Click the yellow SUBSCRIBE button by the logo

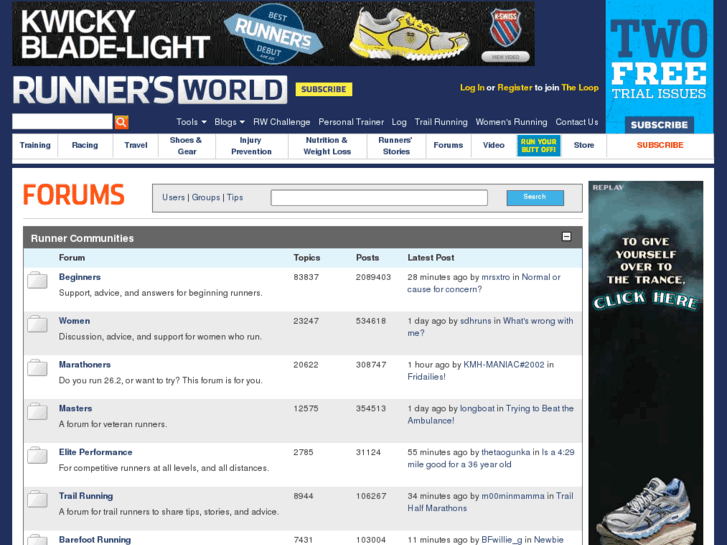tap(324, 89)
